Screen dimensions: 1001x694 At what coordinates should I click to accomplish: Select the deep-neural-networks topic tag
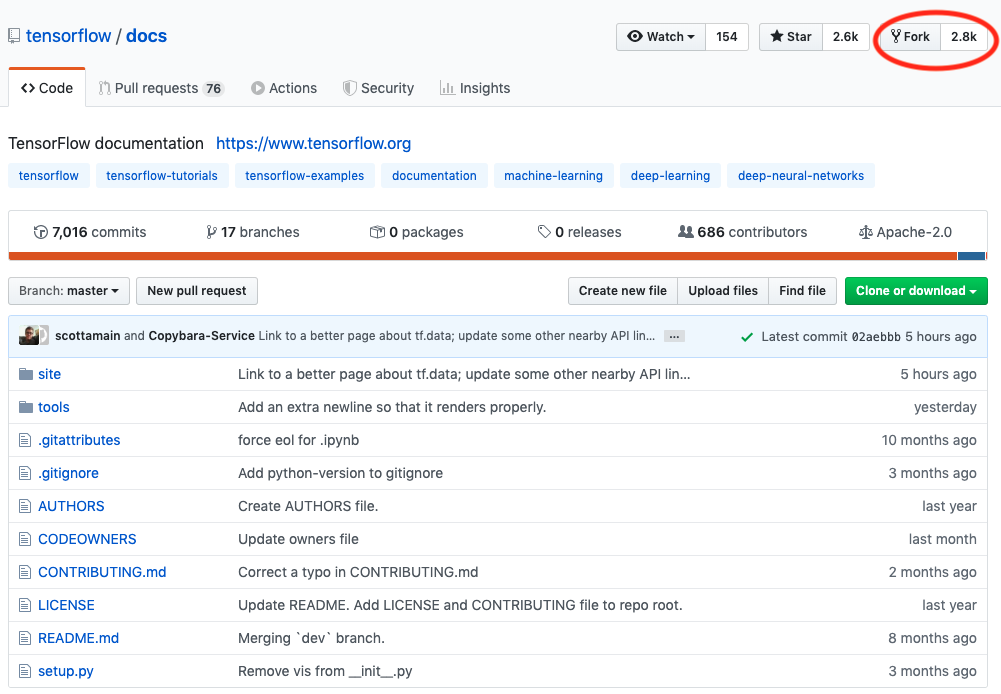[801, 176]
